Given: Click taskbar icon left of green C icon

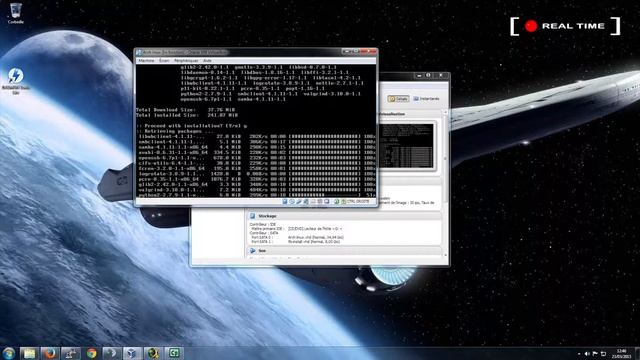Looking at the screenshot, I should pyautogui.click(x=153, y=353).
